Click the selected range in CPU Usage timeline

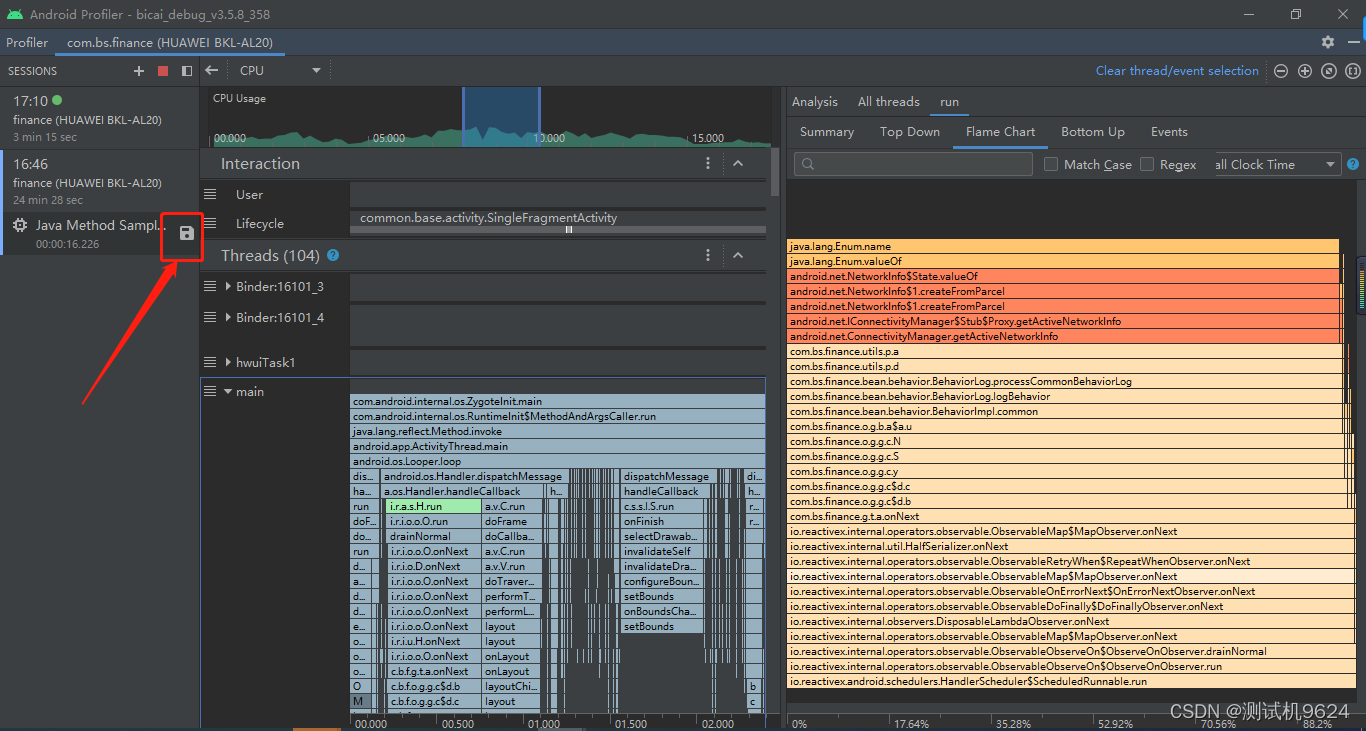(501, 116)
